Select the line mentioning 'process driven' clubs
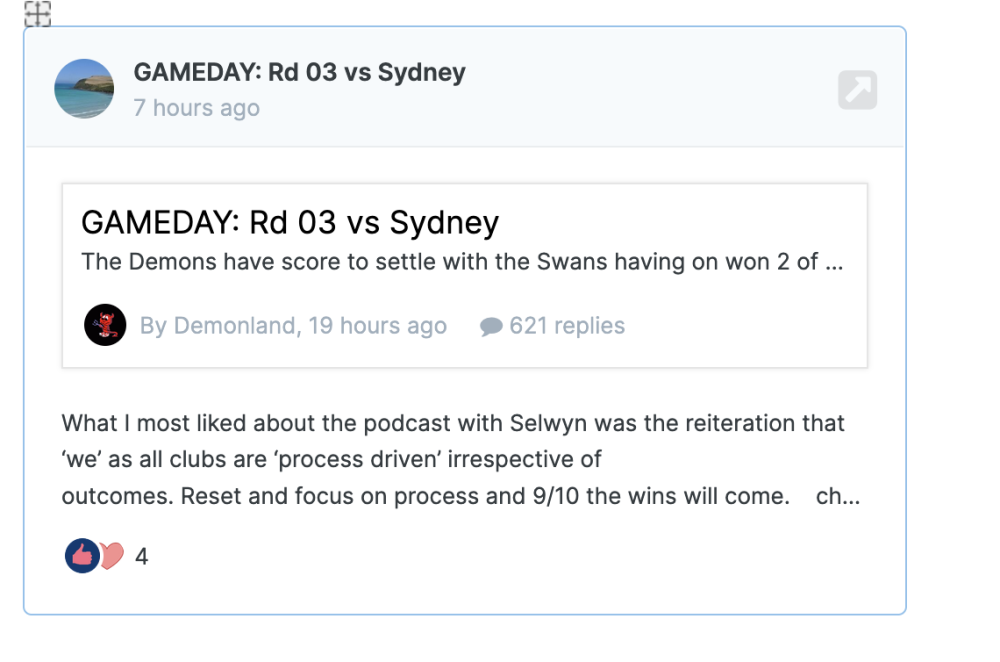1000x662 pixels. click(331, 459)
